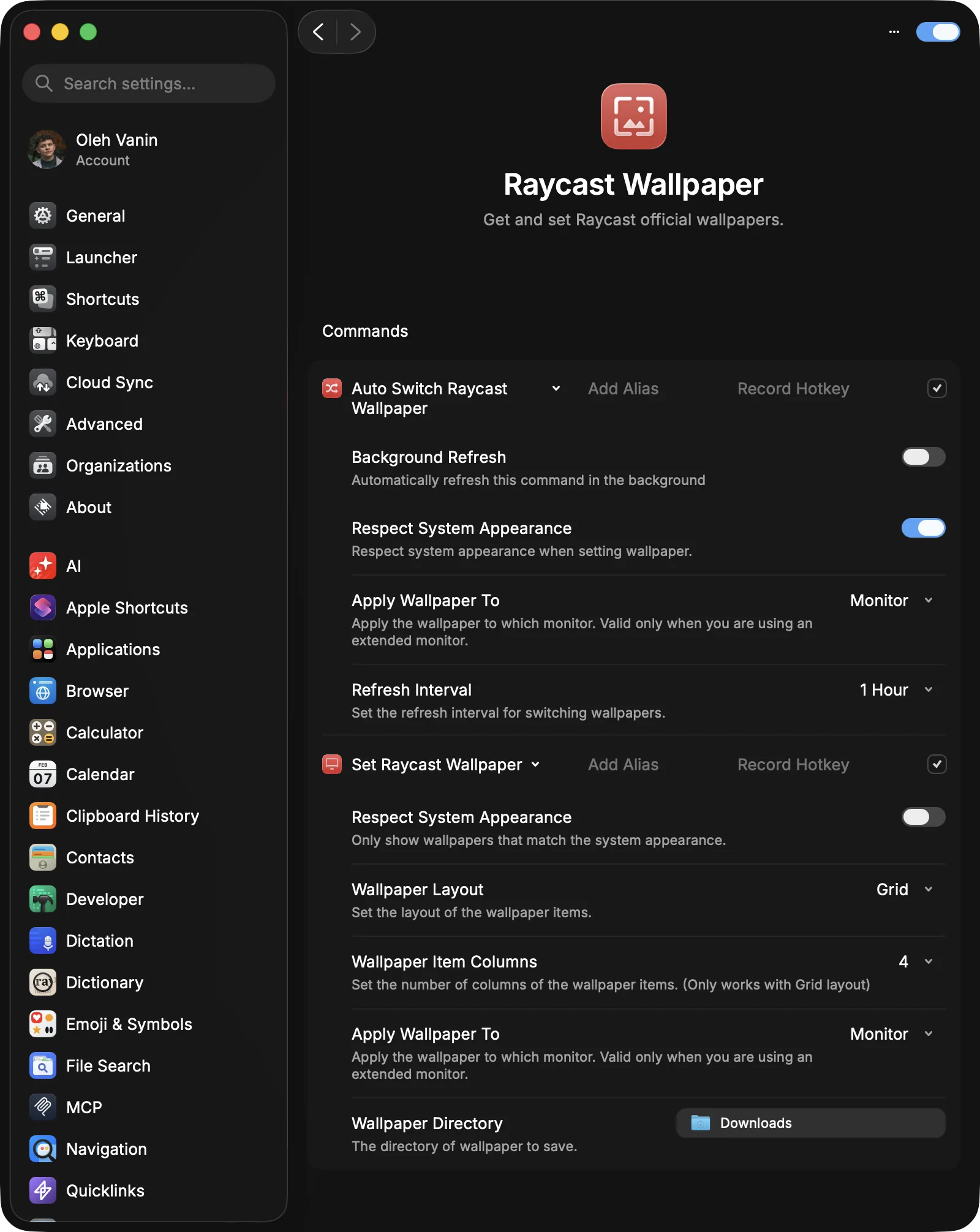Click the Auto Switch shuffle command icon

tap(332, 388)
